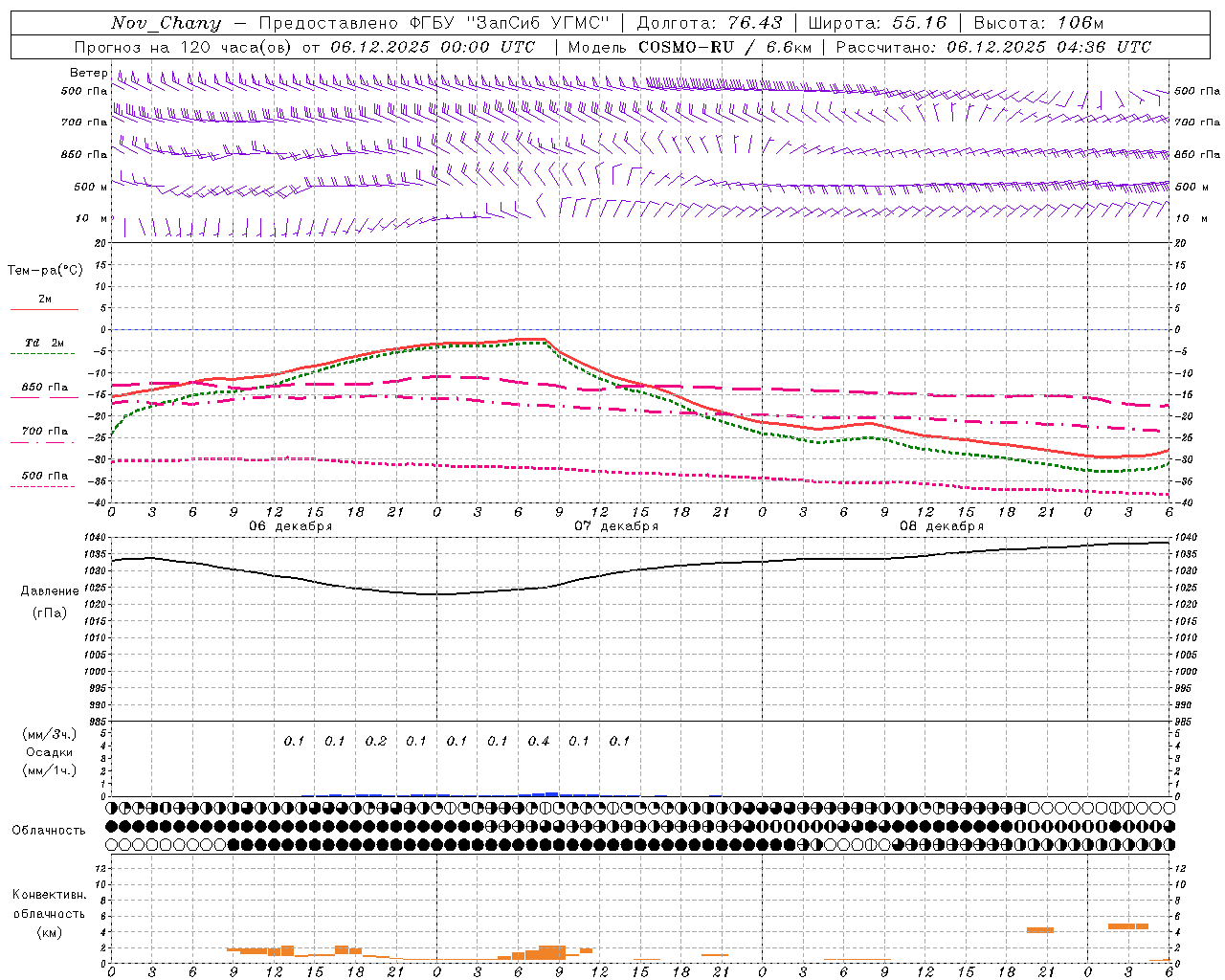1225x980 pixels.
Task: Click the orange convective bar at 4 km near hour 21
Action: (1040, 930)
